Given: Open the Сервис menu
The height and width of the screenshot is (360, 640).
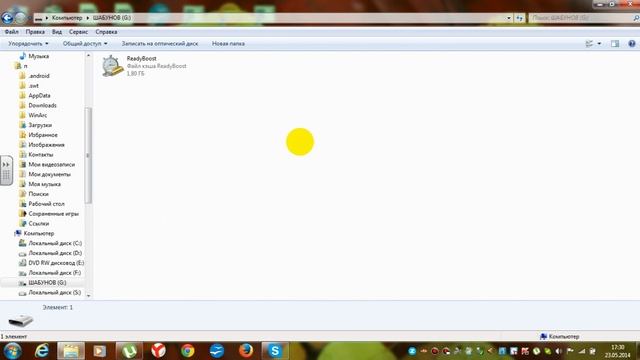Looking at the screenshot, I should (x=78, y=32).
